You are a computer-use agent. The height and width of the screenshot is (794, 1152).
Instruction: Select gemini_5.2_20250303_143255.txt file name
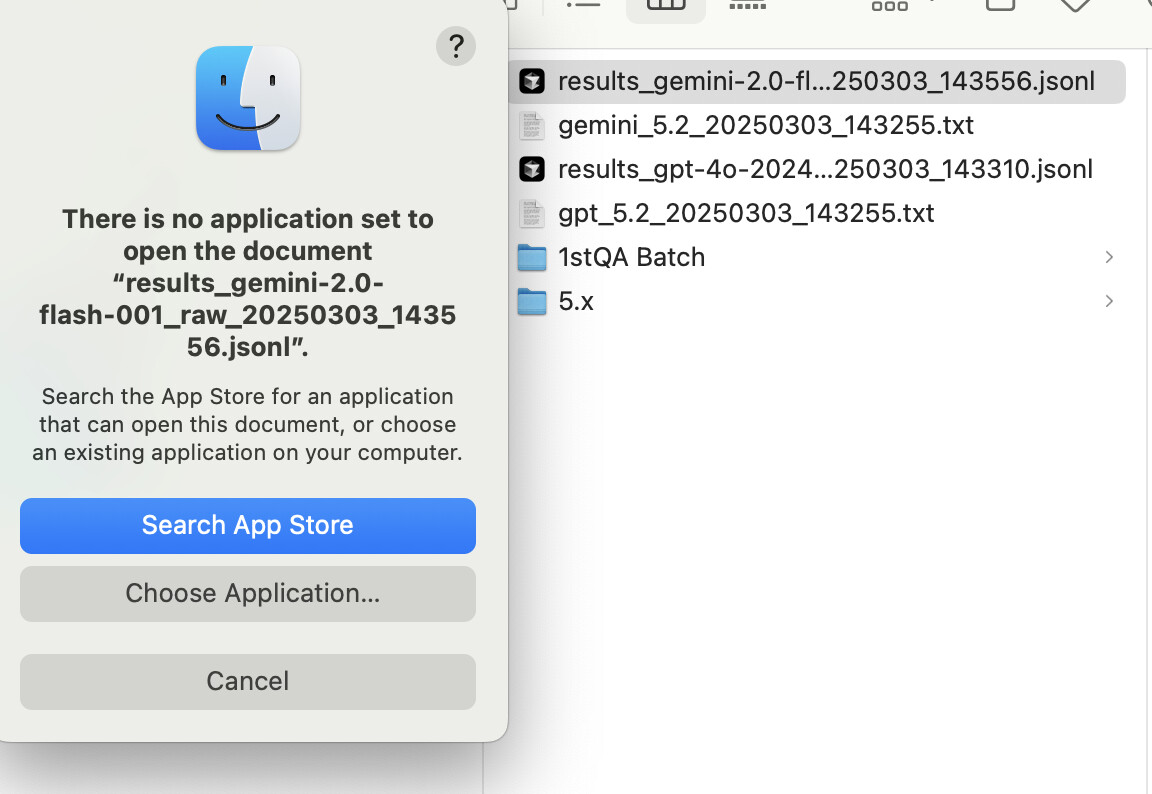point(766,125)
